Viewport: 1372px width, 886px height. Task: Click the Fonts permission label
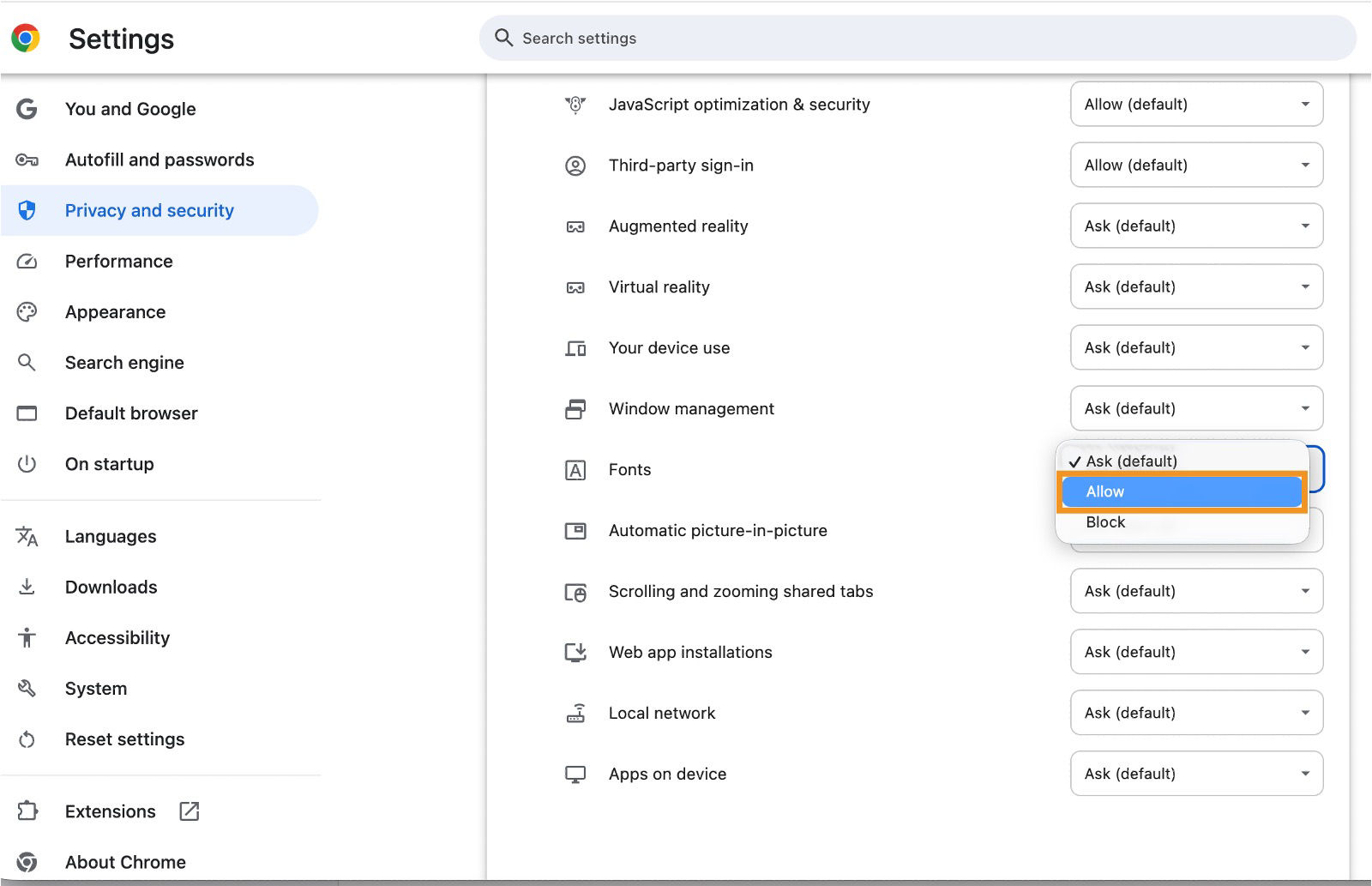[629, 469]
